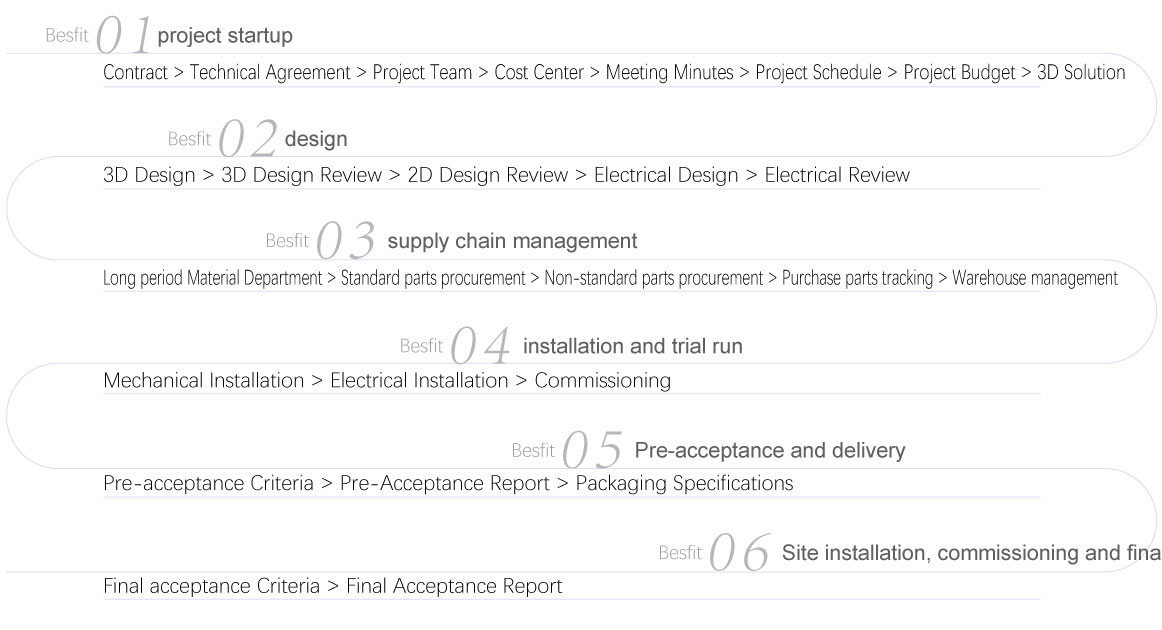
Task: Select 'Final Acceptance Report' text
Action: pos(454,587)
